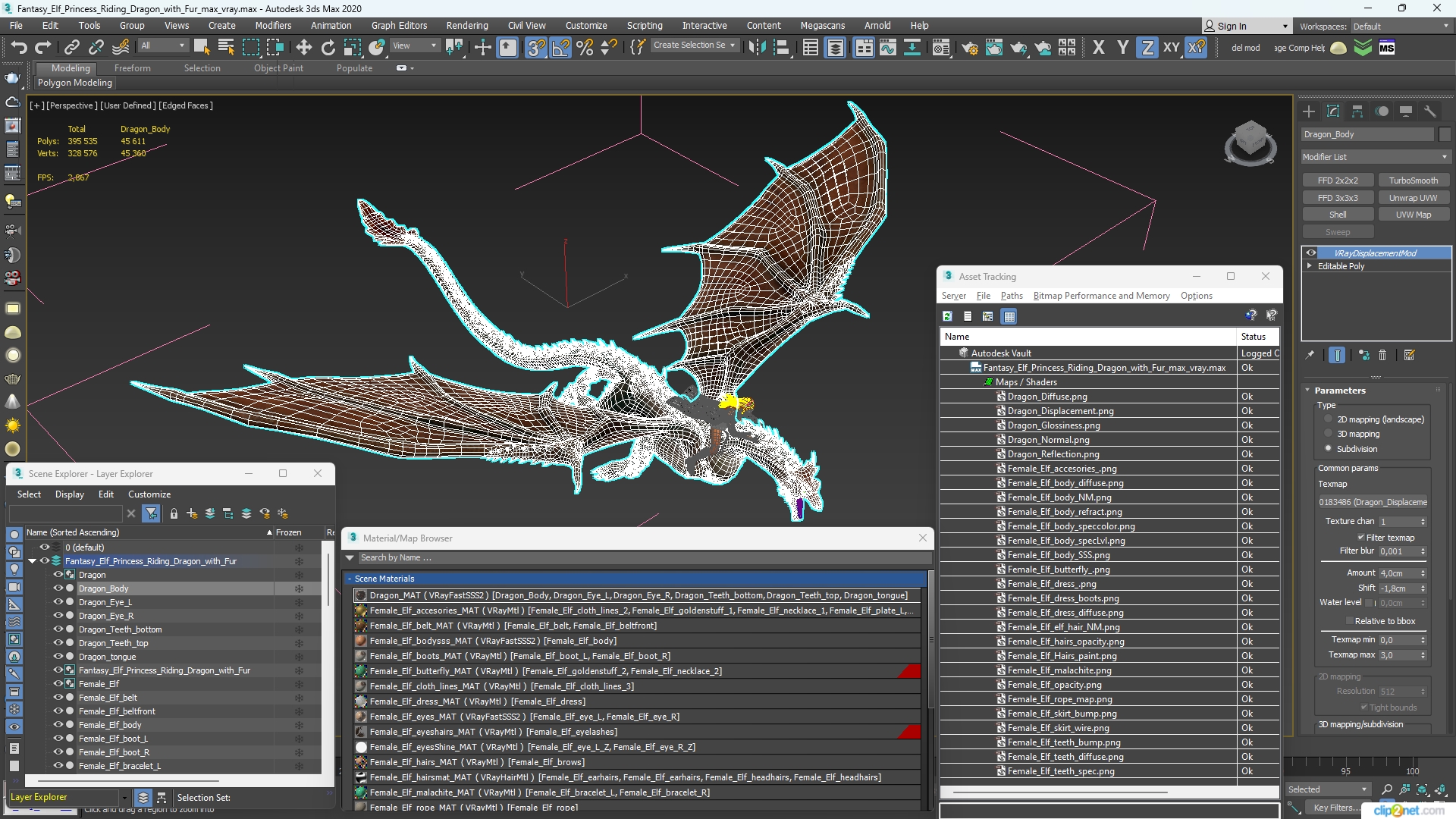Open the Rendering menu

point(466,25)
